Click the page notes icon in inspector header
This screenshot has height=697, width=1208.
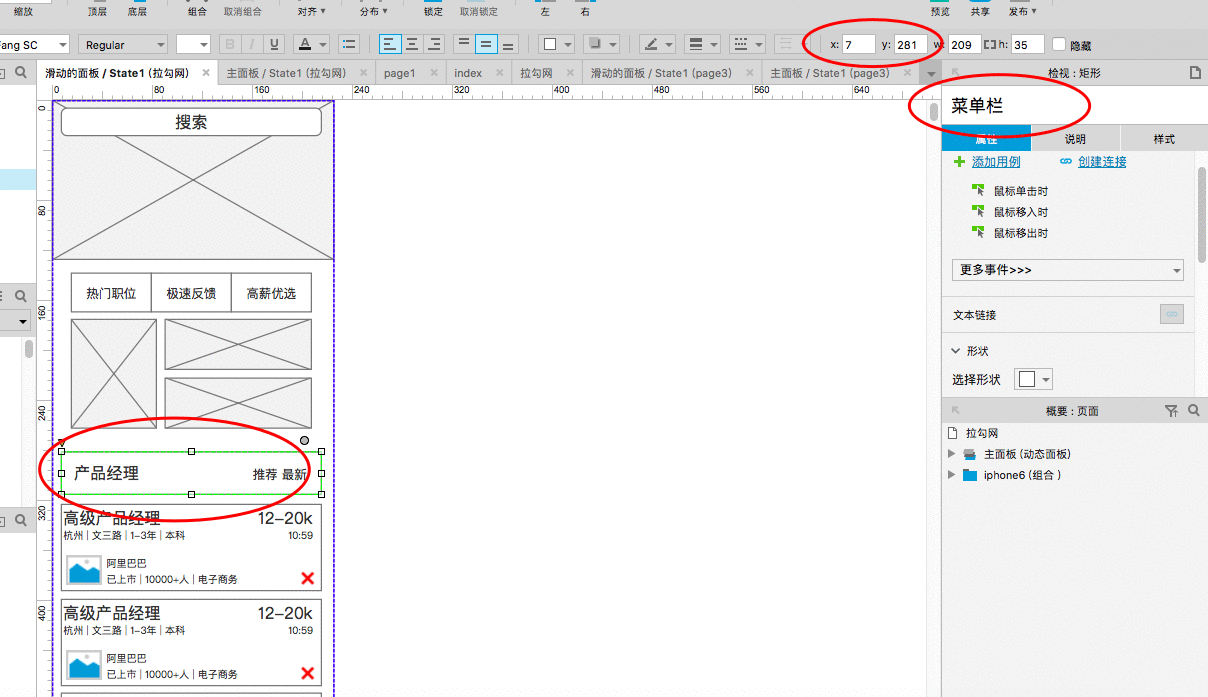pos(1194,73)
